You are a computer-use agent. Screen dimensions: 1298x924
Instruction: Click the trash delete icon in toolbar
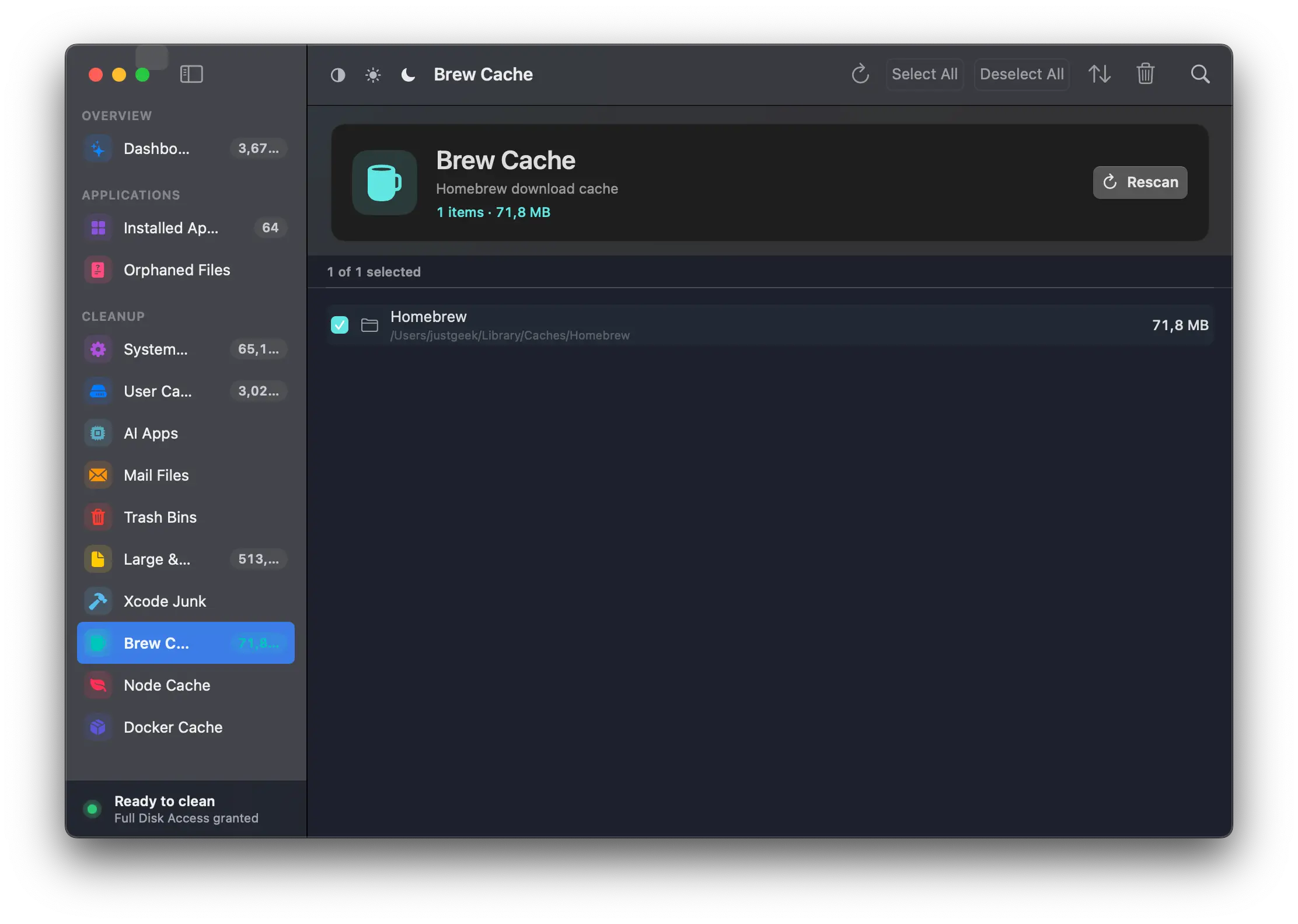(1146, 74)
